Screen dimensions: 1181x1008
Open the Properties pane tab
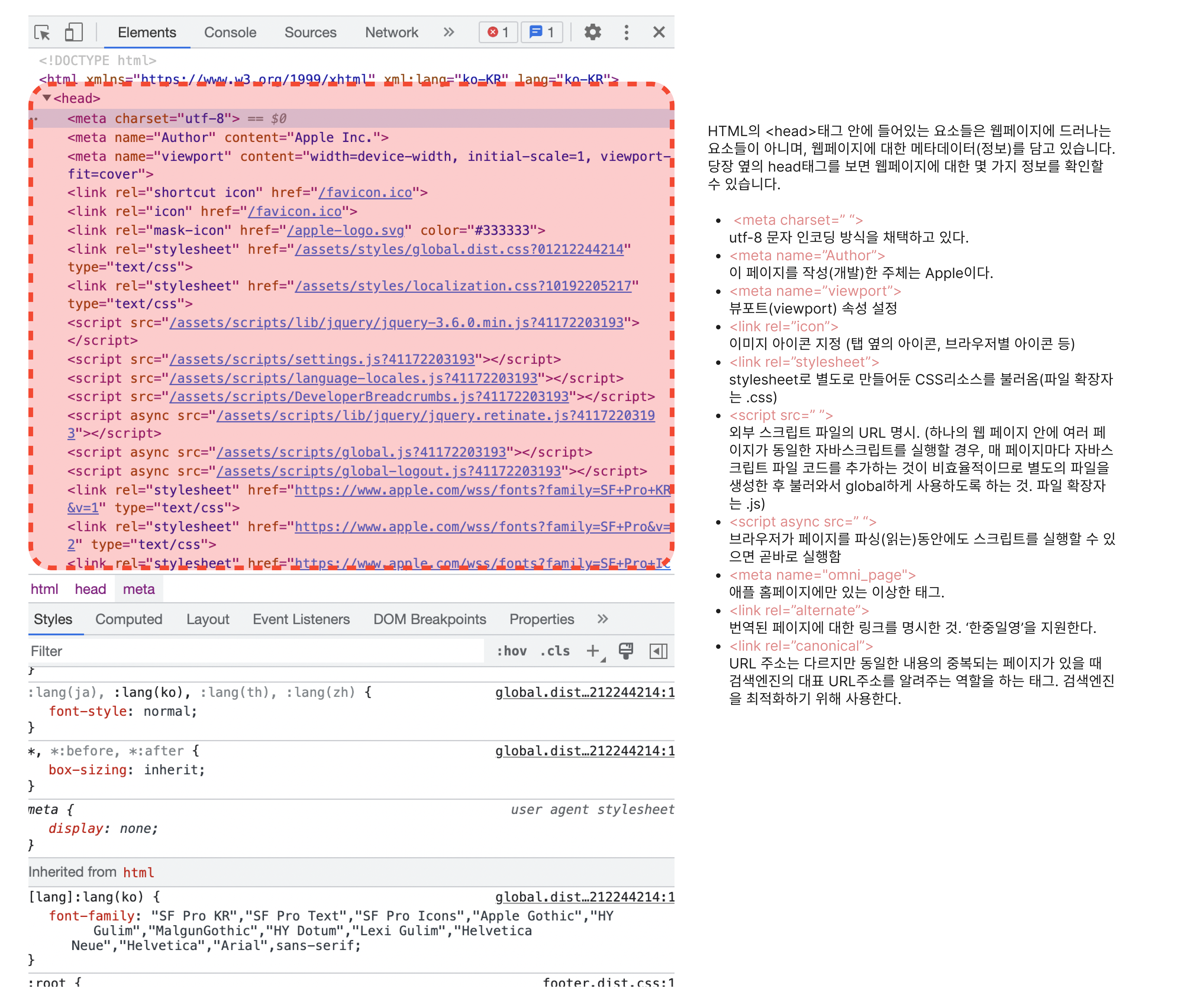541,619
